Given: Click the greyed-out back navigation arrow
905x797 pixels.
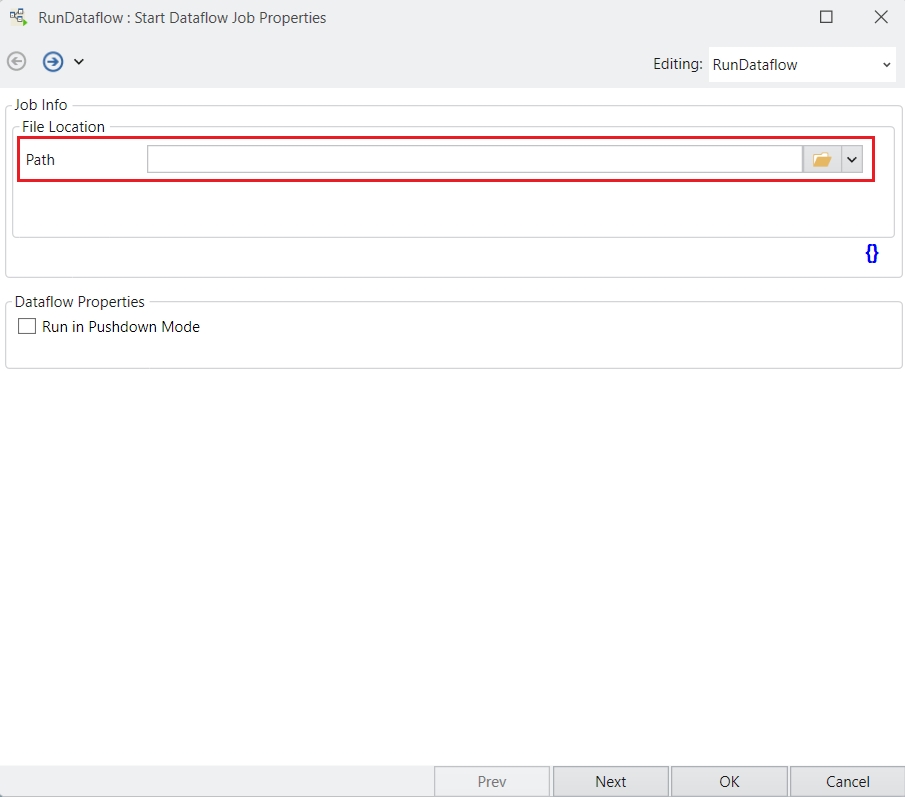Looking at the screenshot, I should (17, 62).
